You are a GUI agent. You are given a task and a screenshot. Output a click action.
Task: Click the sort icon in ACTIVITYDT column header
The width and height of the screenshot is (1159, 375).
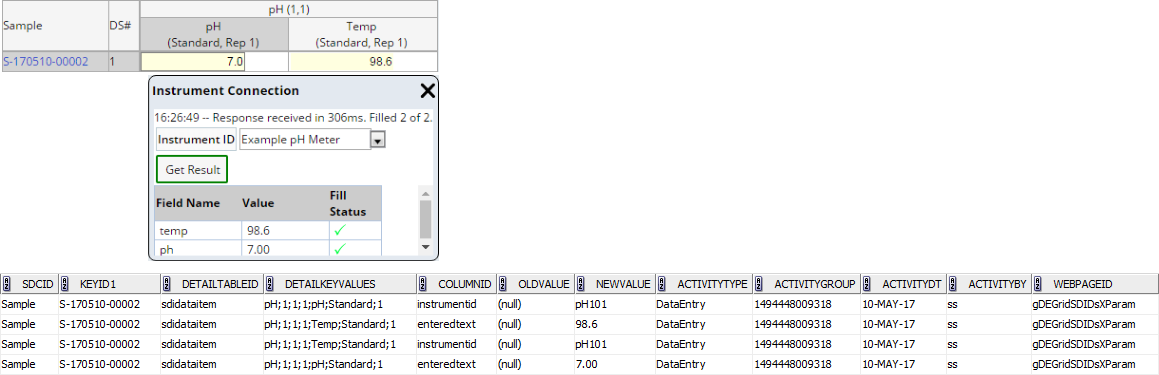[867, 284]
